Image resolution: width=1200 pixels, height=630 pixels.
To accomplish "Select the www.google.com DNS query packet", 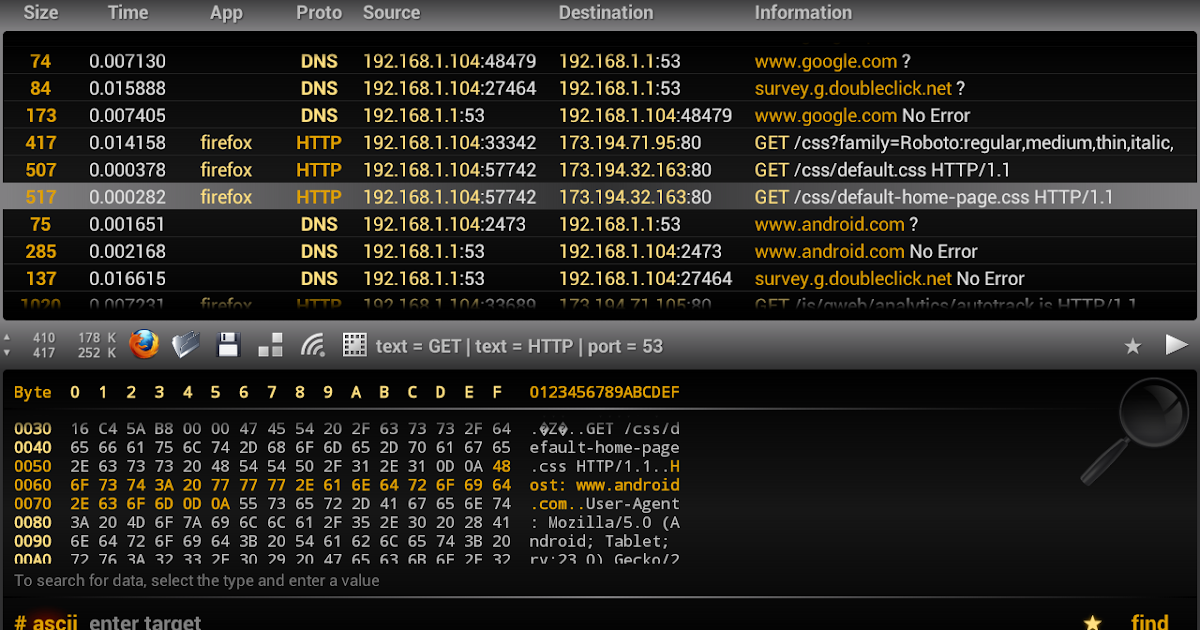I will pyautogui.click(x=600, y=61).
